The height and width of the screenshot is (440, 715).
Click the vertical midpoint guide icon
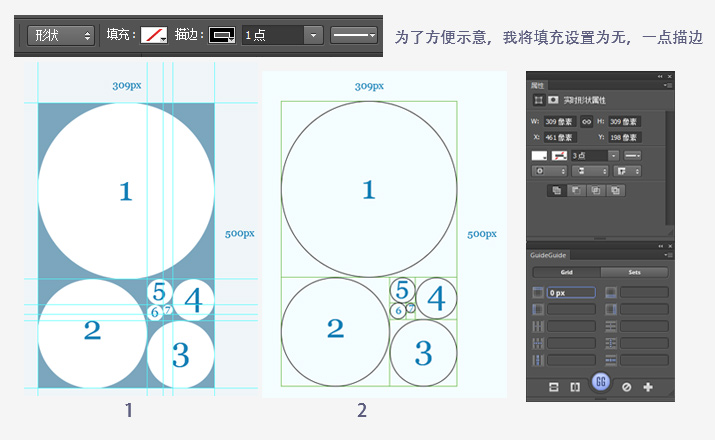click(575, 386)
